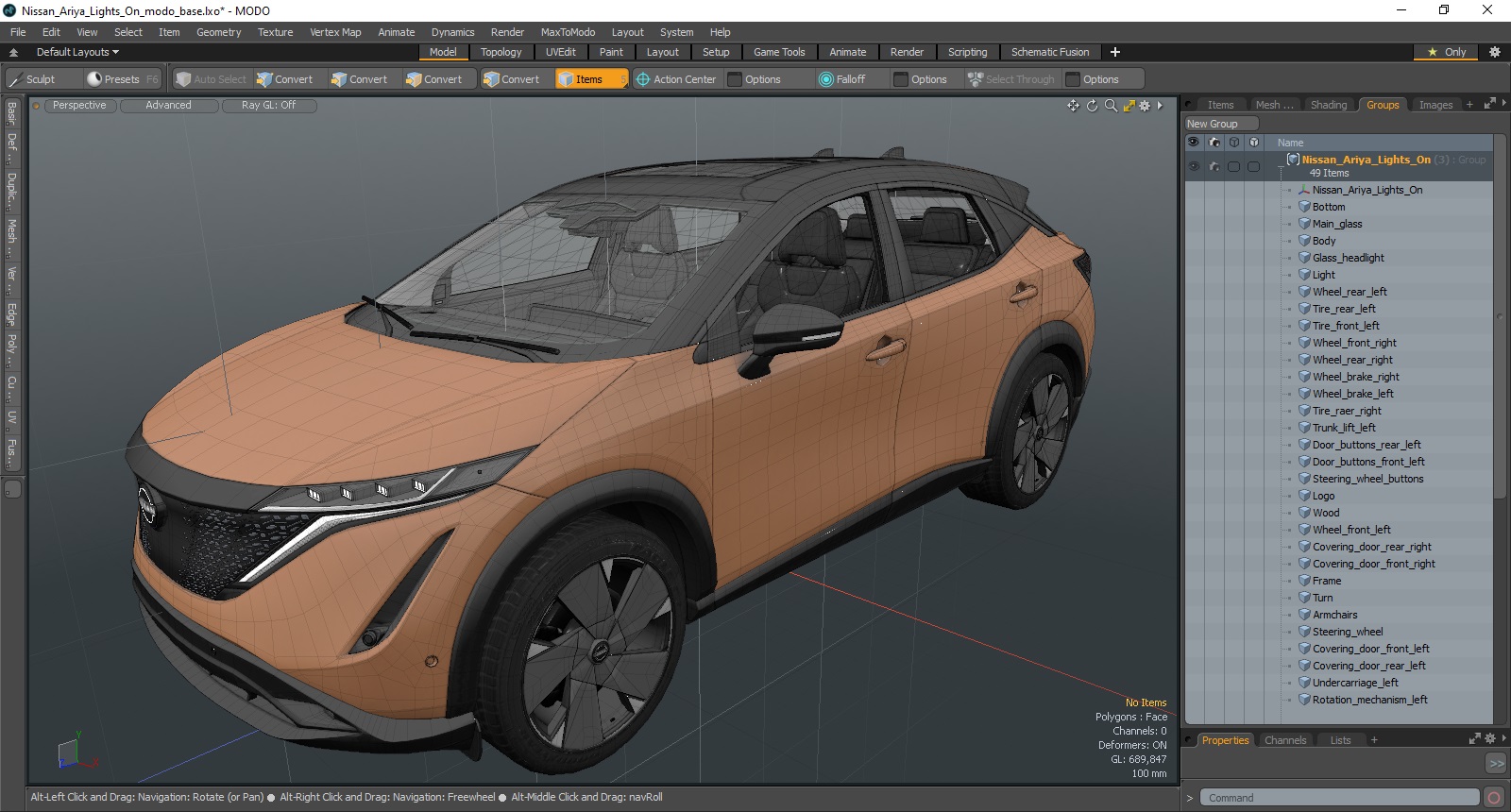Open the MaxToModo menu
This screenshot has width=1511, height=812.
point(568,32)
